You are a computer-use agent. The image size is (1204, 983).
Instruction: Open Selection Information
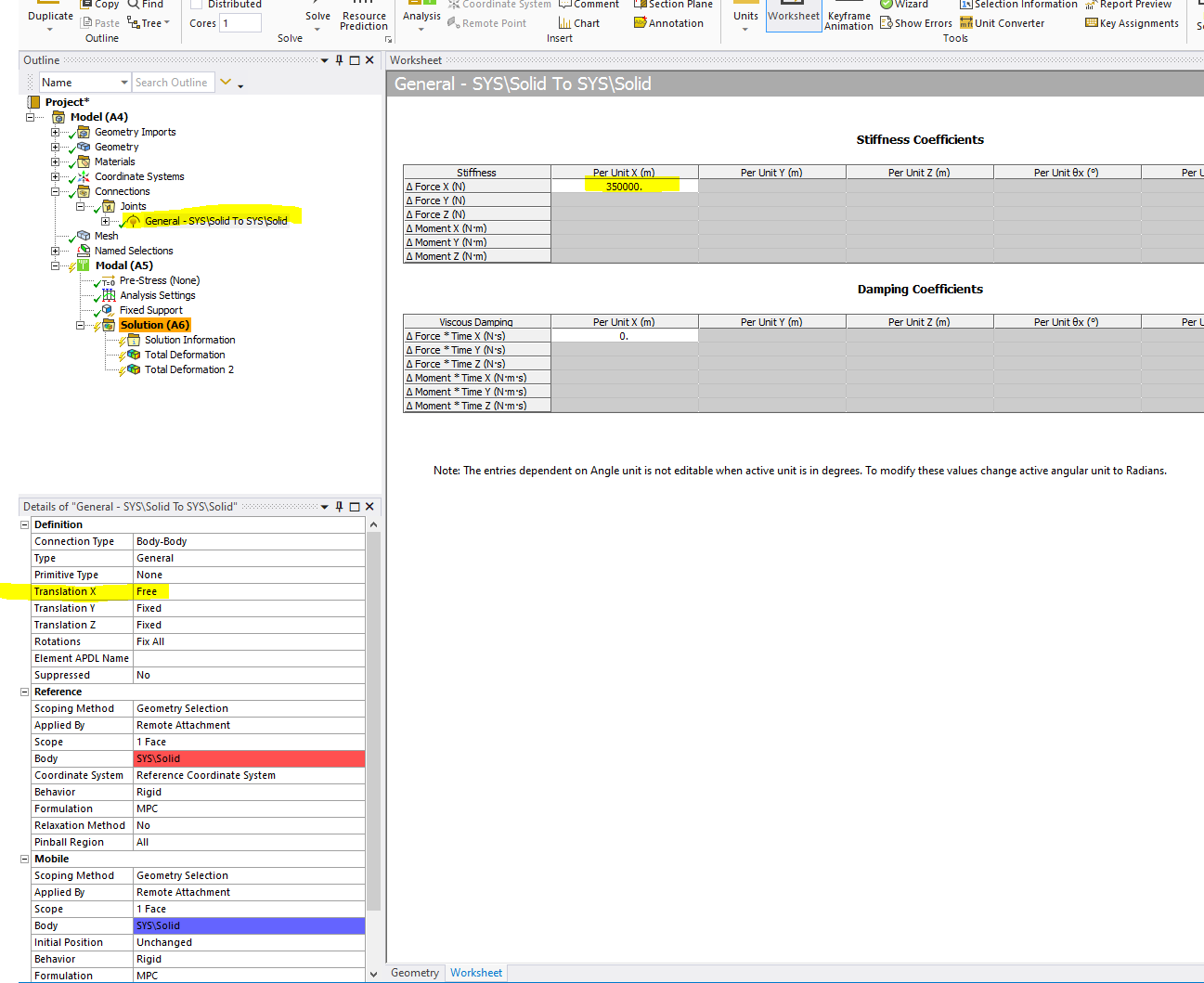tap(1018, 5)
